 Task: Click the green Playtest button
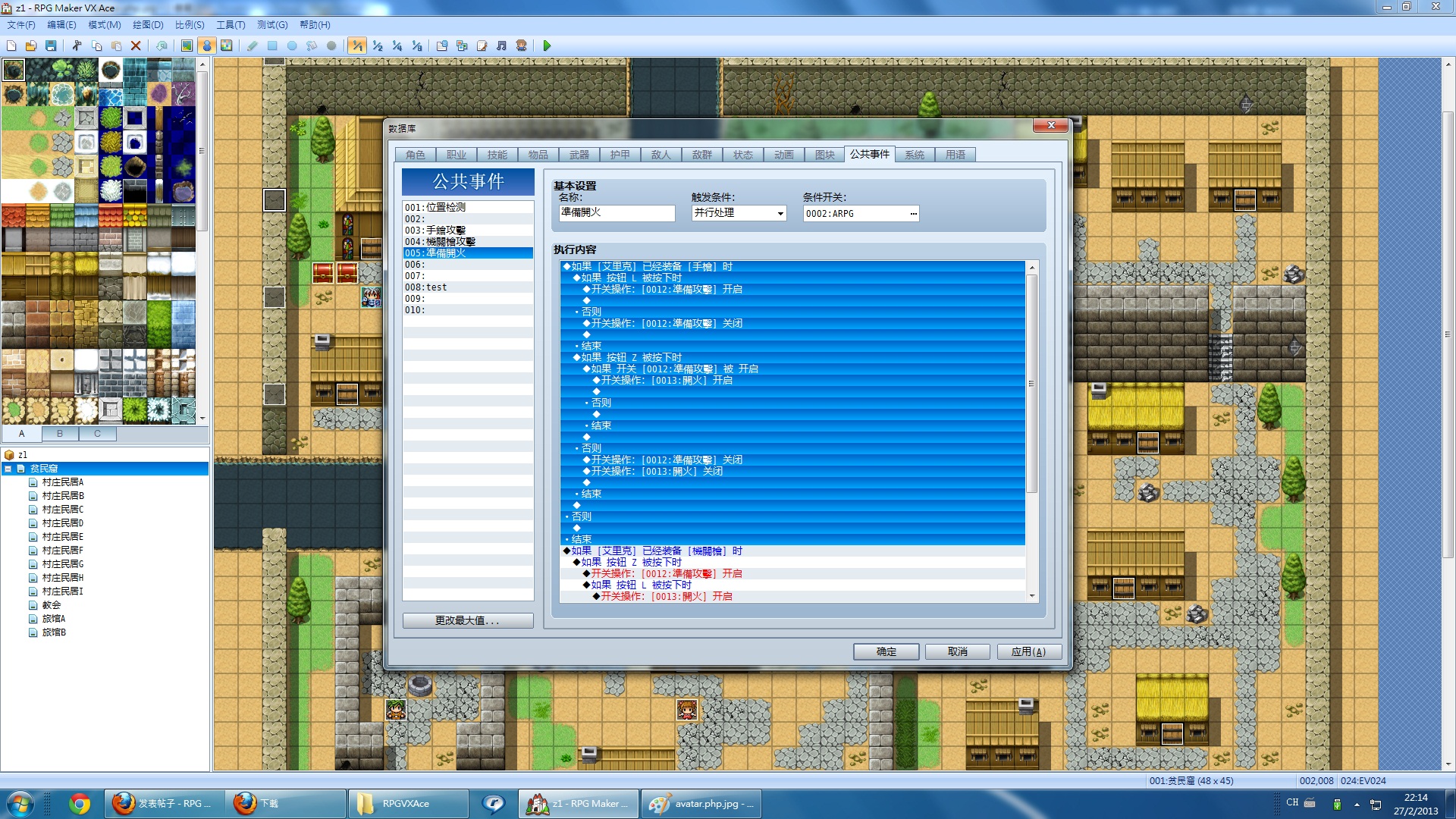[x=547, y=45]
